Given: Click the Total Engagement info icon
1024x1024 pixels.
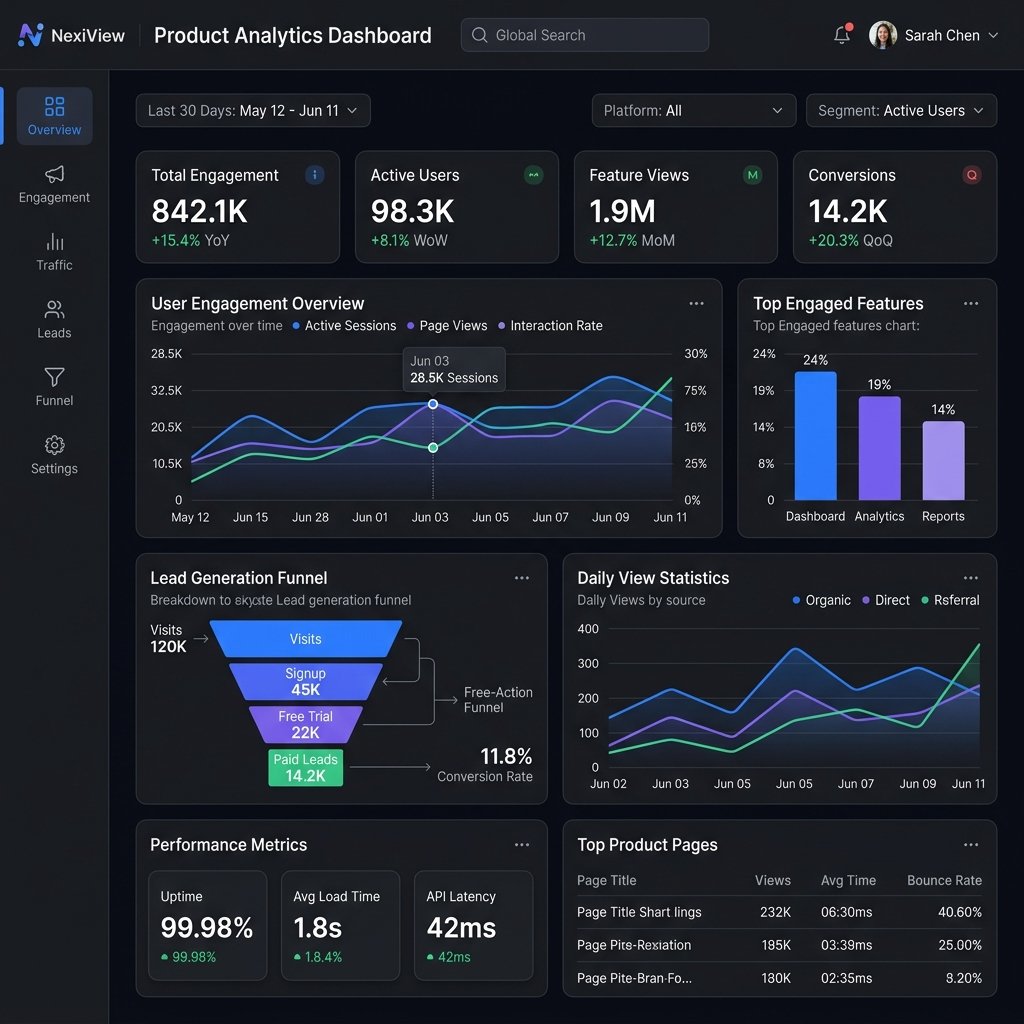Looking at the screenshot, I should click(x=315, y=175).
